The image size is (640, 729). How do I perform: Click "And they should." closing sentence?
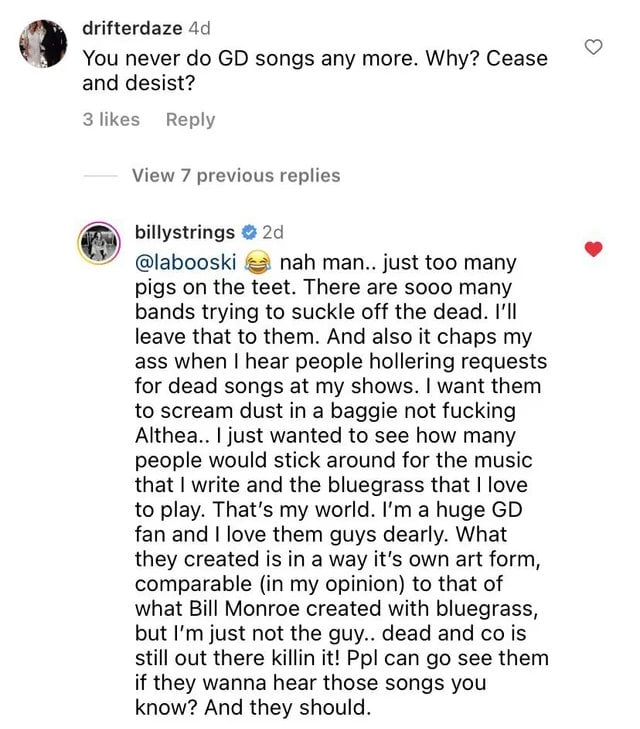pyautogui.click(x=288, y=708)
